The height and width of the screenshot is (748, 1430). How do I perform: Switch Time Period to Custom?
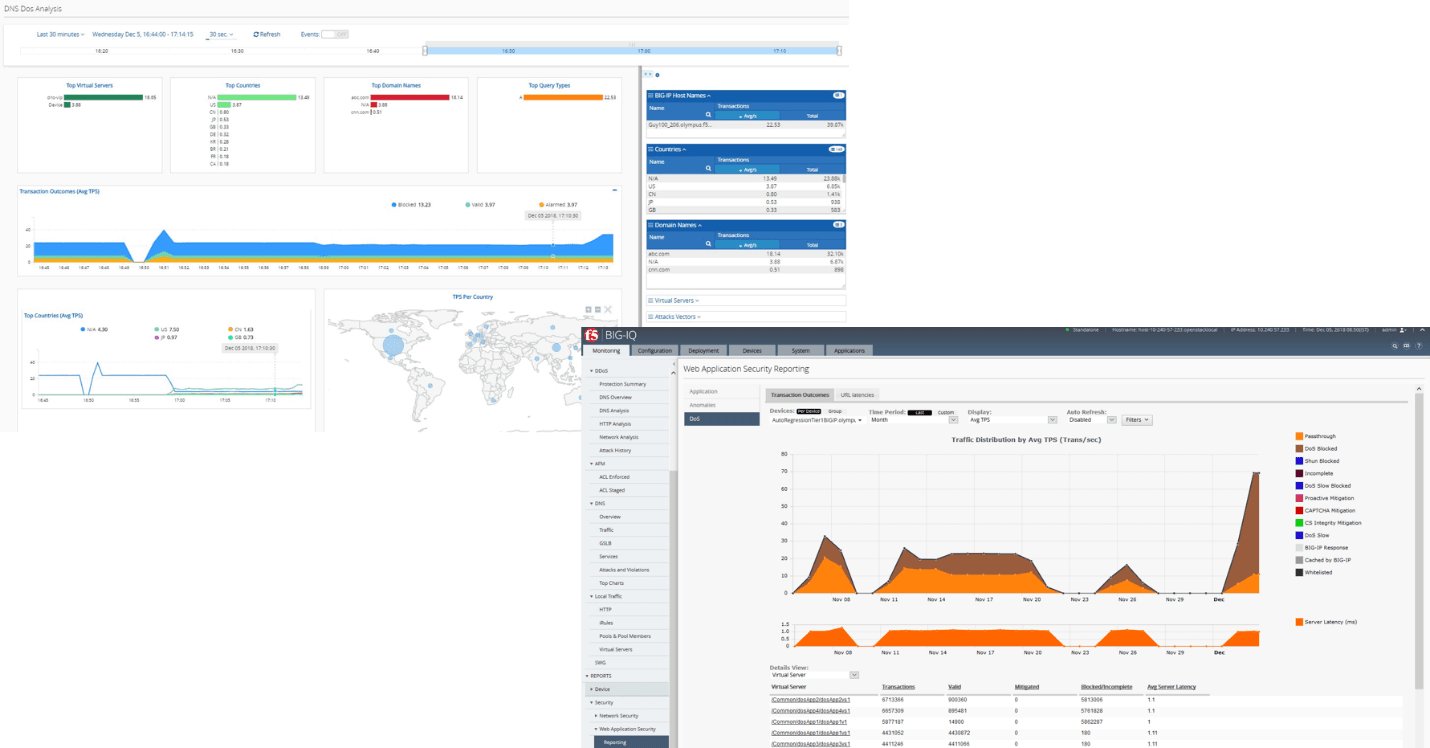click(948, 412)
